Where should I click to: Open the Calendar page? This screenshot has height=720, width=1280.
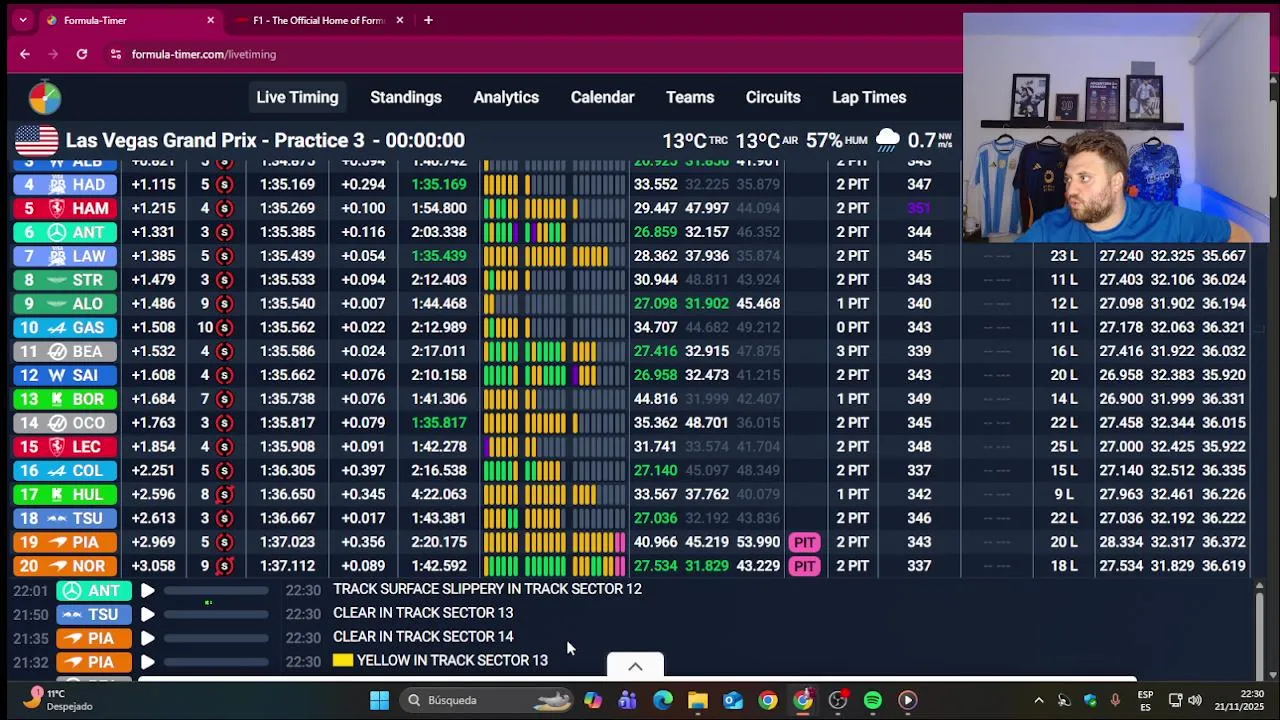tap(602, 97)
